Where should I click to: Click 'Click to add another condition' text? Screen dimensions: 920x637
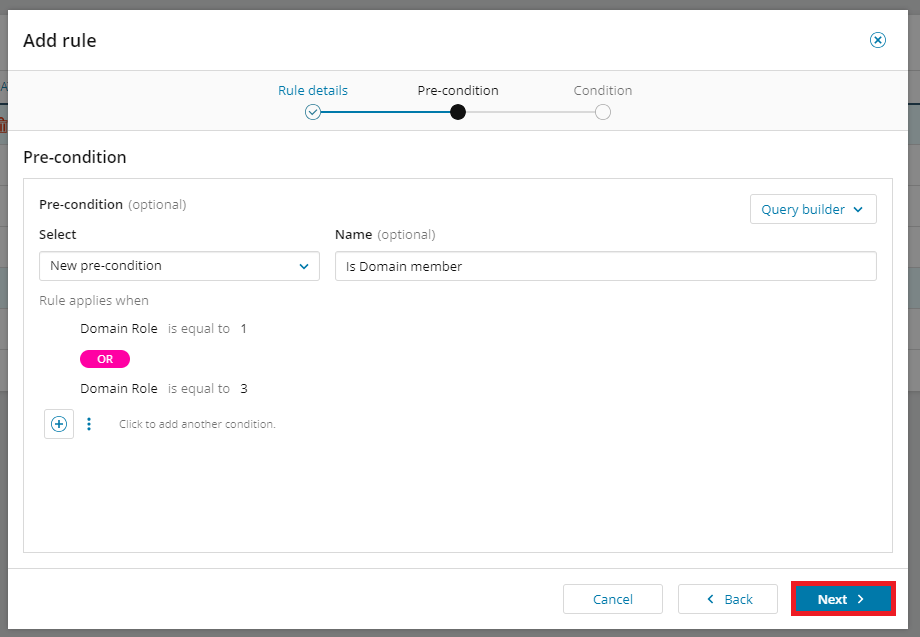197,423
